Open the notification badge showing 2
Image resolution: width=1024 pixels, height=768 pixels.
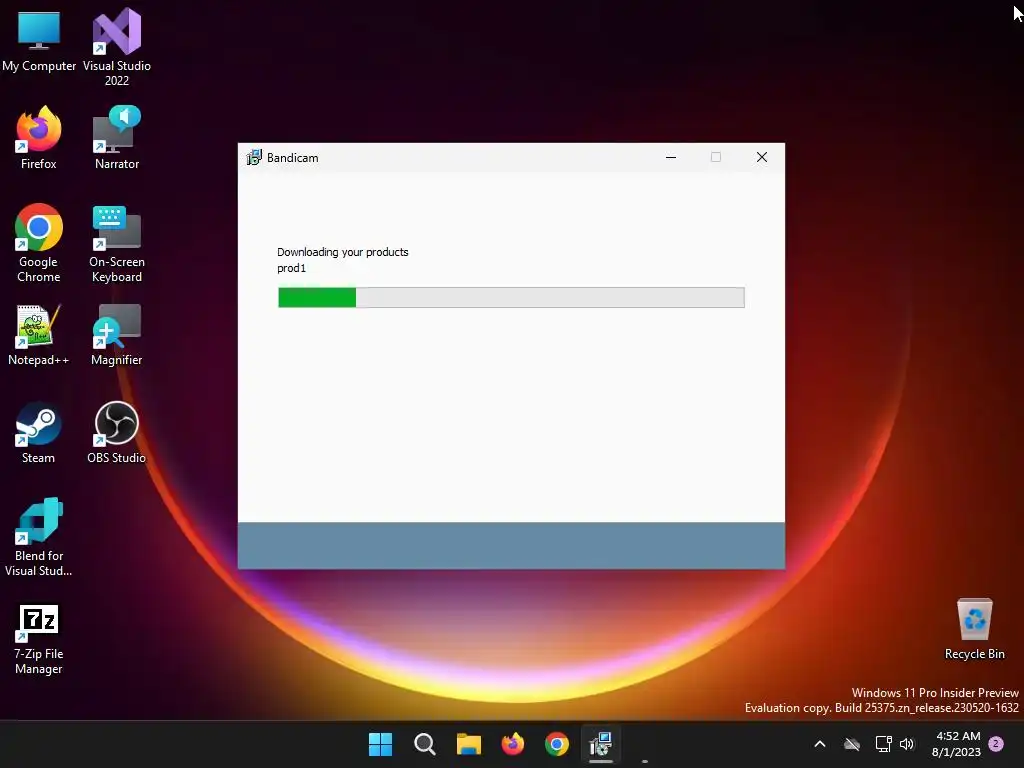click(x=996, y=744)
